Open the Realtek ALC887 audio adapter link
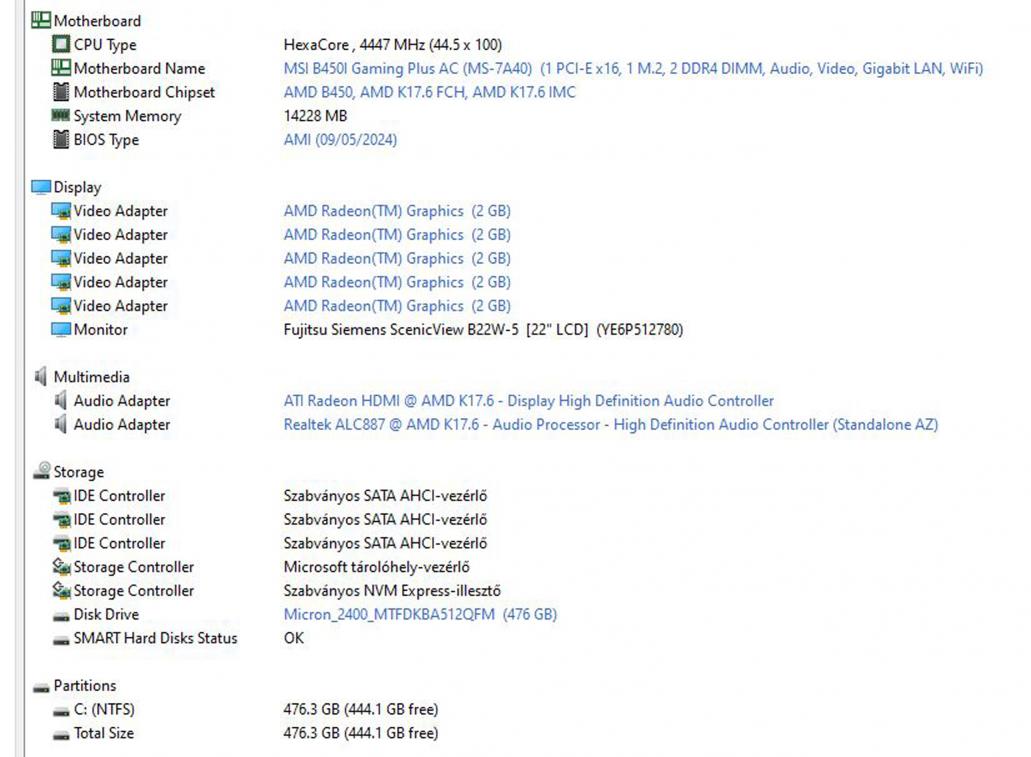Viewport: 1031px width, 757px height. coord(610,425)
